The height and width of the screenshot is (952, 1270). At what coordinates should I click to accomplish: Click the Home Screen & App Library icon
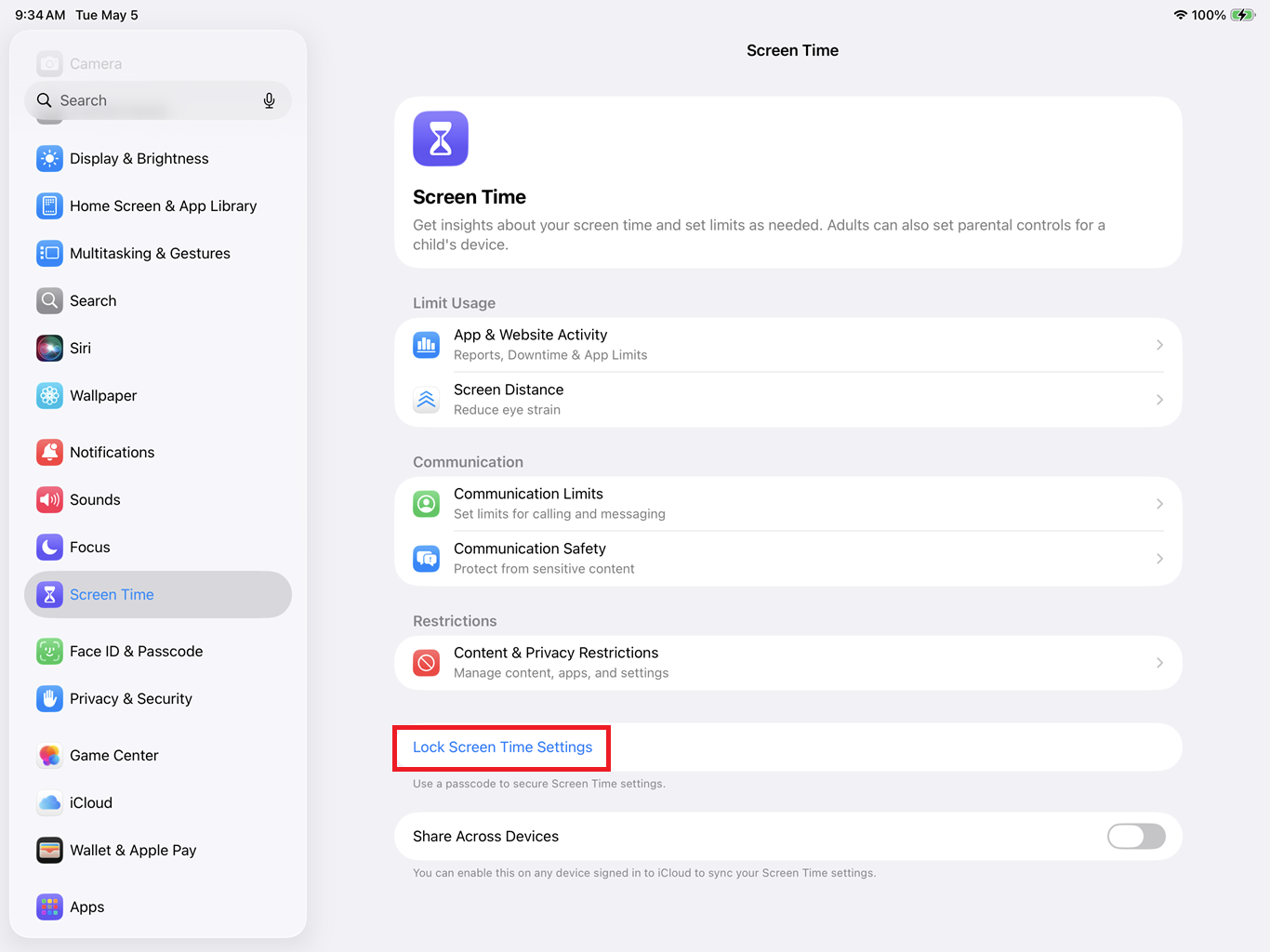49,206
